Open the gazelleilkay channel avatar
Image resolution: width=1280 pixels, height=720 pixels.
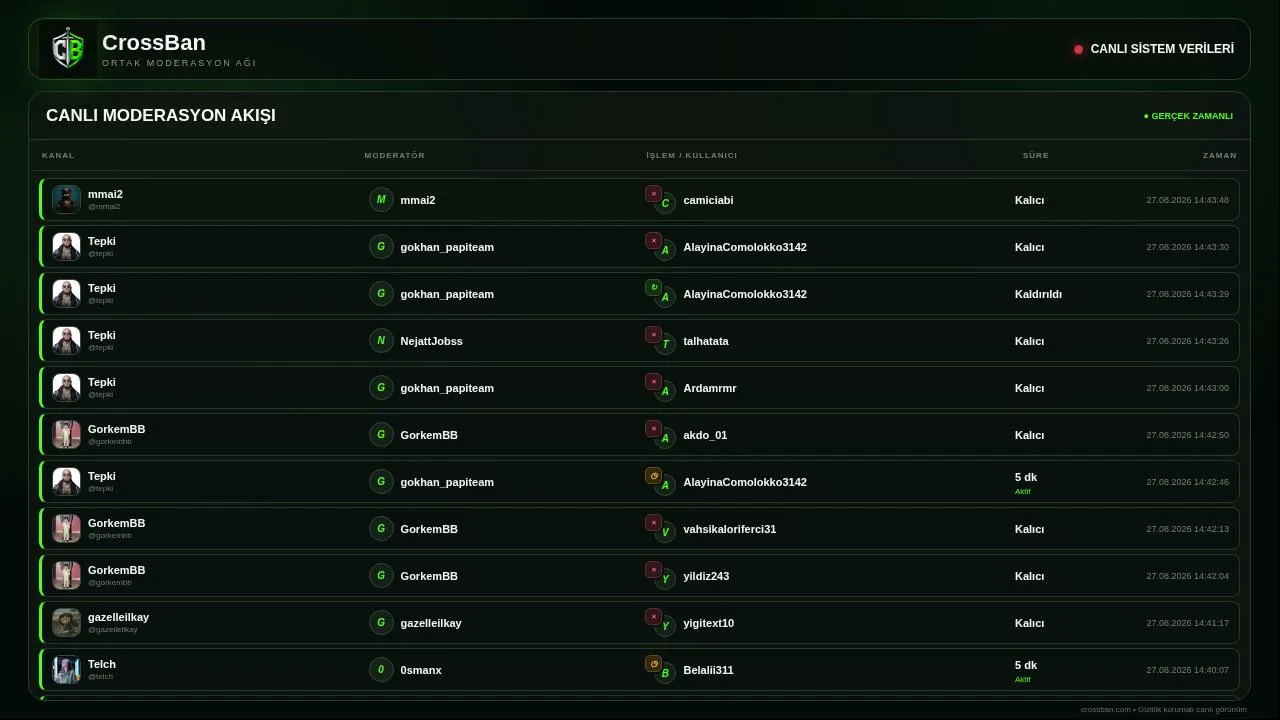pyautogui.click(x=66, y=622)
